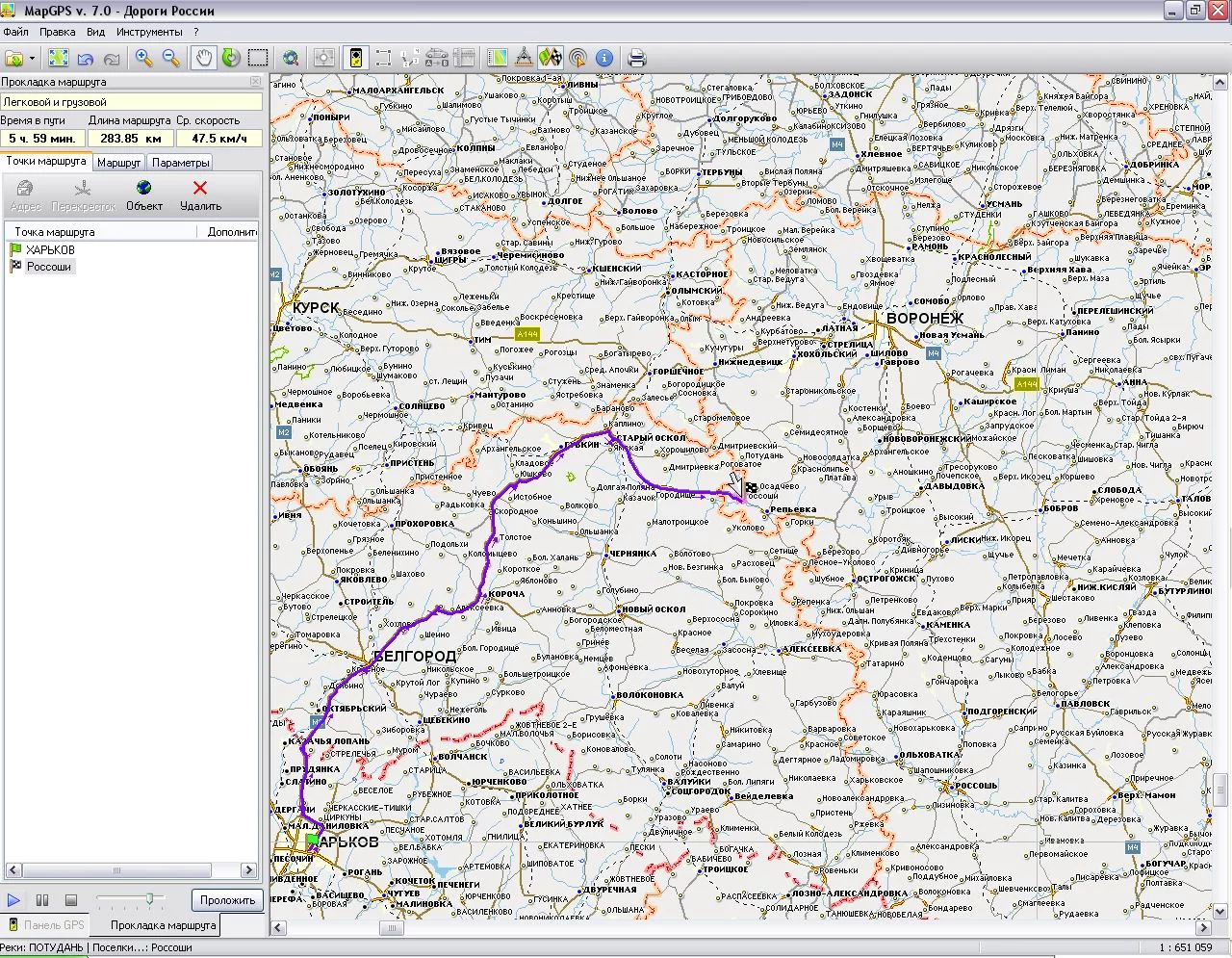Switch to the Точки маршрута tab
The width and height of the screenshot is (1232, 958).
(46, 161)
